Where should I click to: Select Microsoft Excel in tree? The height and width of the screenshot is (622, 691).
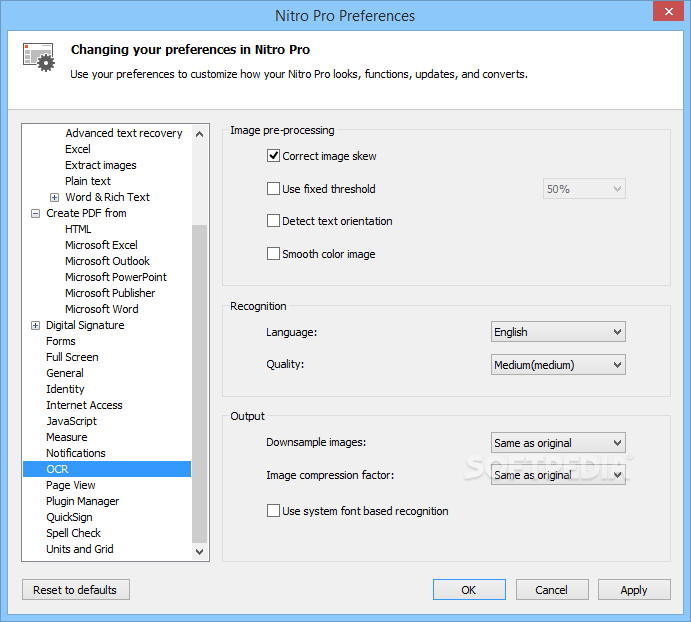[101, 245]
